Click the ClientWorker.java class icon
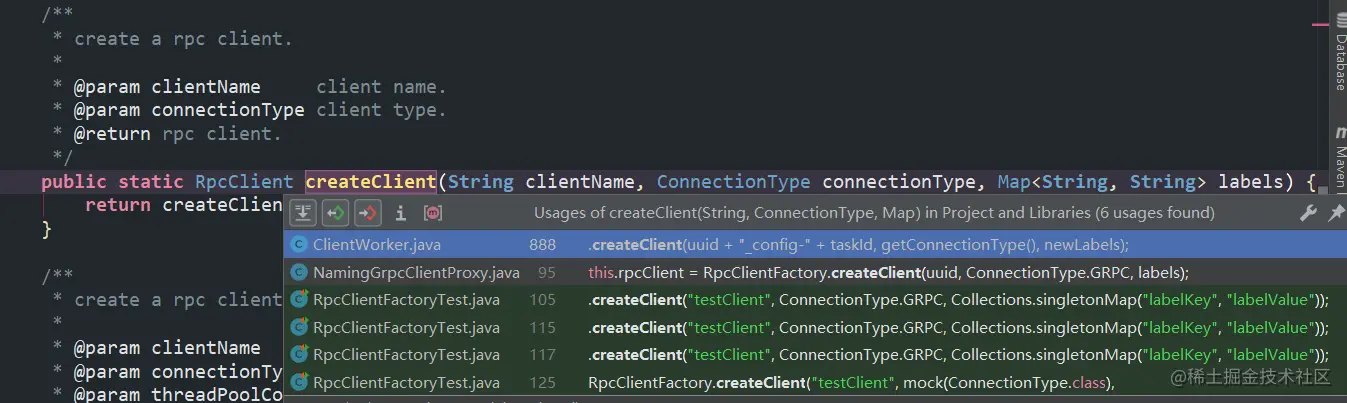The image size is (1347, 403). click(298, 244)
